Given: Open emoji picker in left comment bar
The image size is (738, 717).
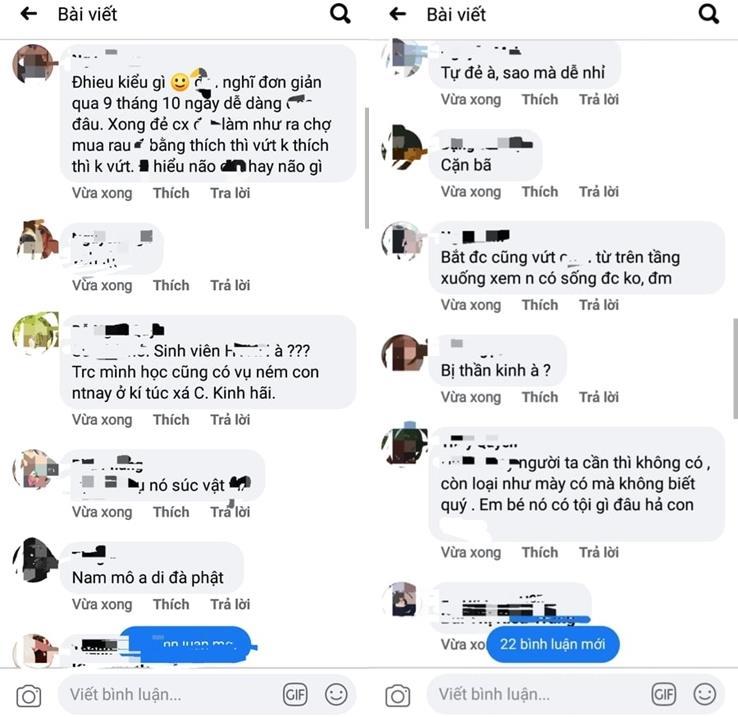Looking at the screenshot, I should [x=336, y=694].
